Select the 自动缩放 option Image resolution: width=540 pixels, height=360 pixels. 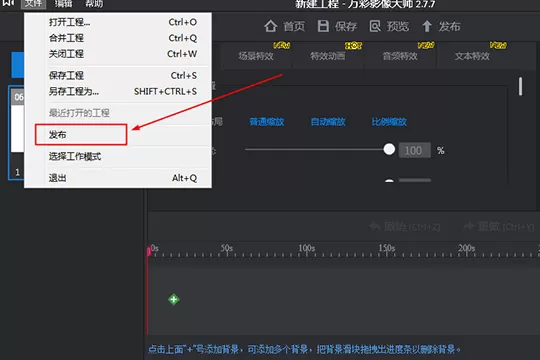click(328, 122)
